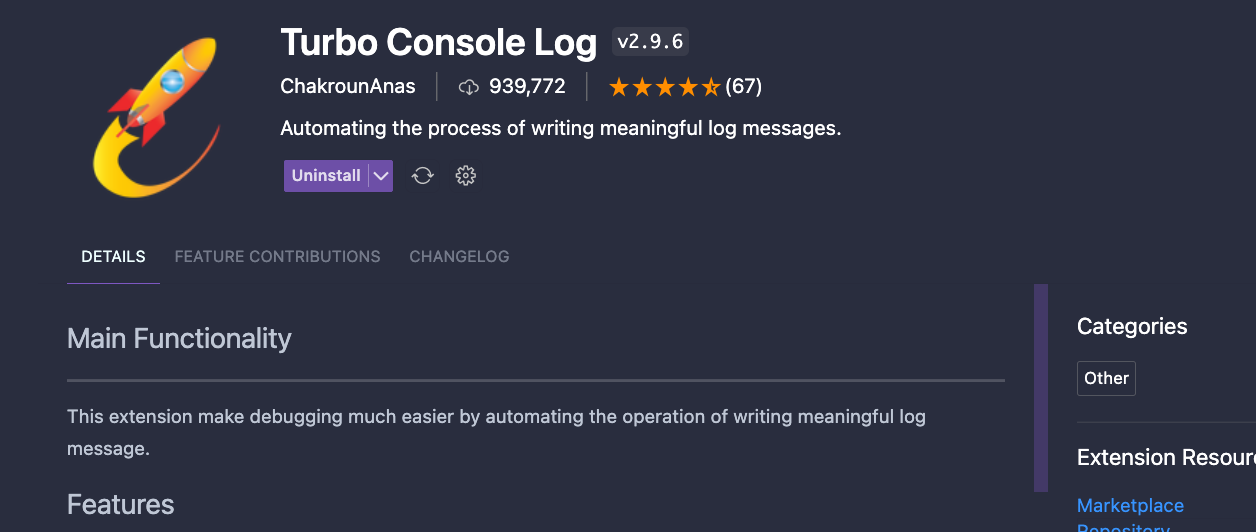
Task: Open the Feature Contributions tab
Action: (x=277, y=257)
